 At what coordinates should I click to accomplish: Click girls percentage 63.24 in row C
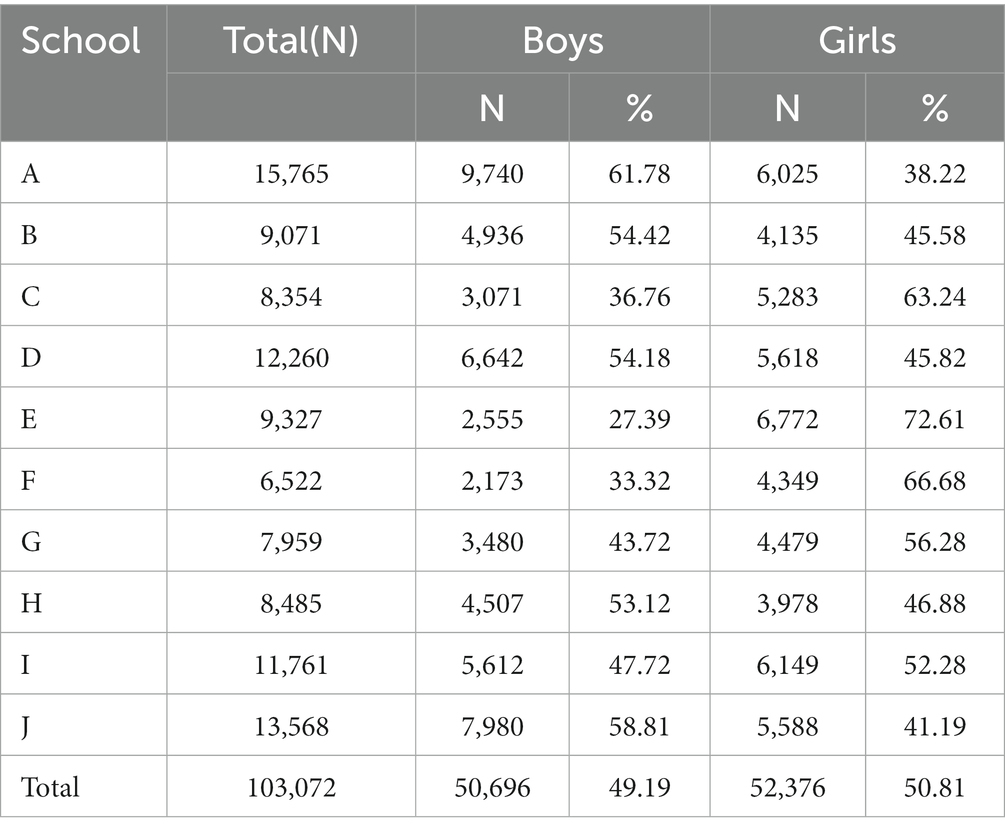tap(934, 297)
